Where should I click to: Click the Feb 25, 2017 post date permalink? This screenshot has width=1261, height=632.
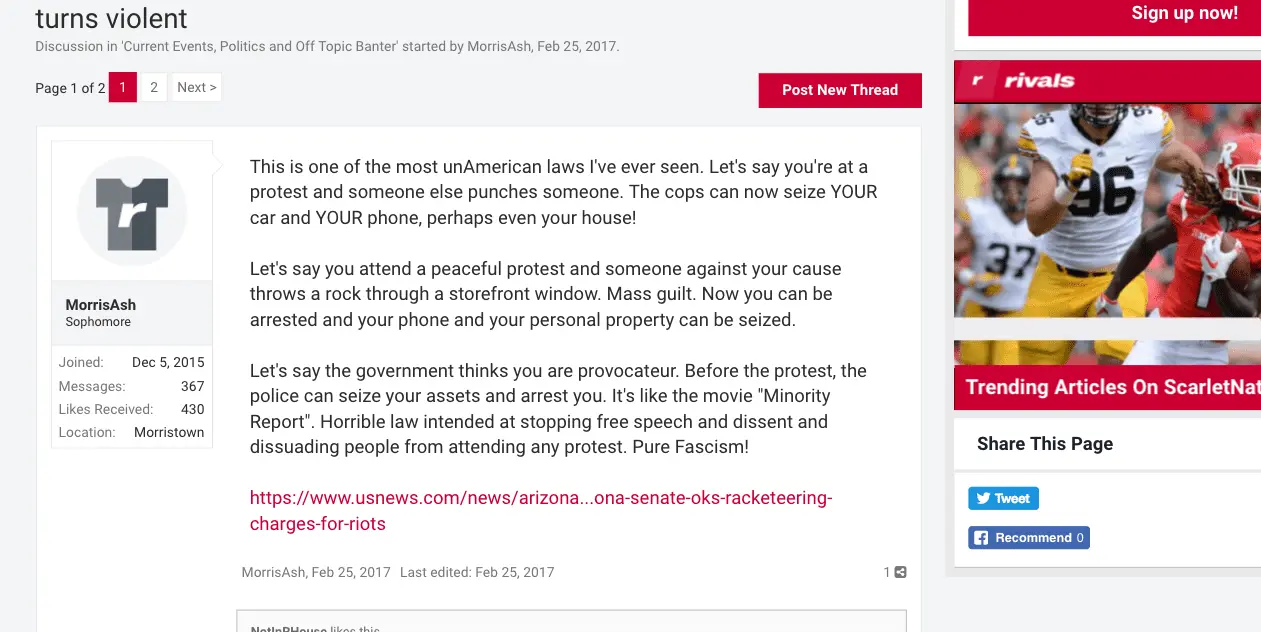(351, 573)
